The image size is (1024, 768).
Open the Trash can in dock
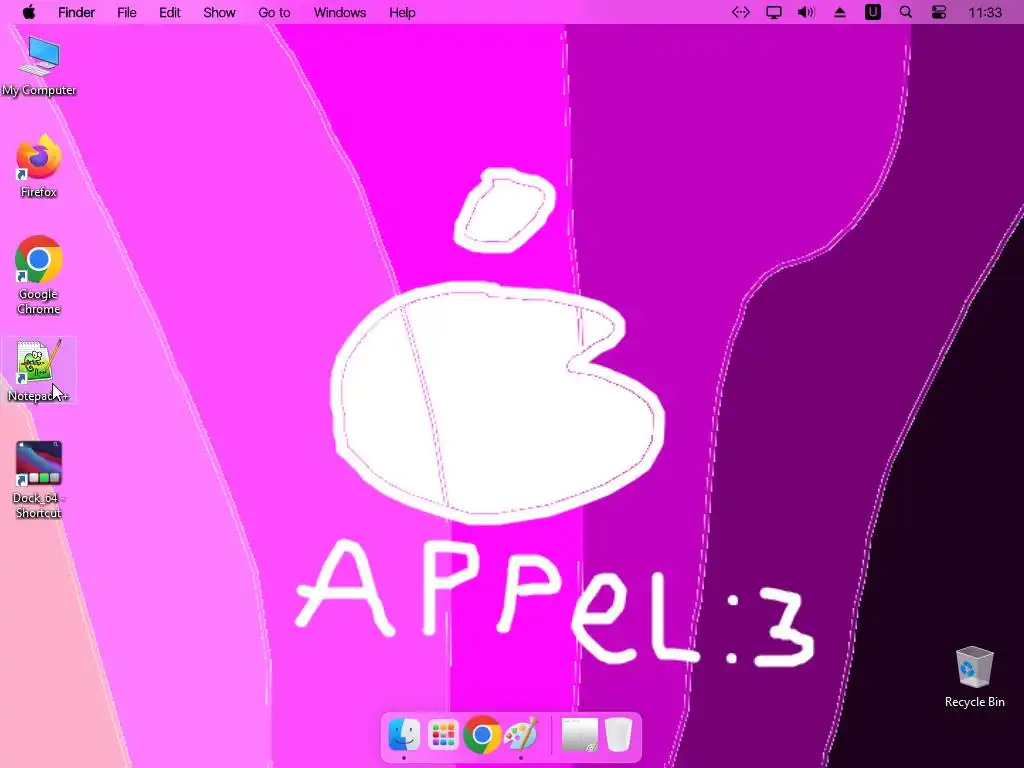point(618,735)
